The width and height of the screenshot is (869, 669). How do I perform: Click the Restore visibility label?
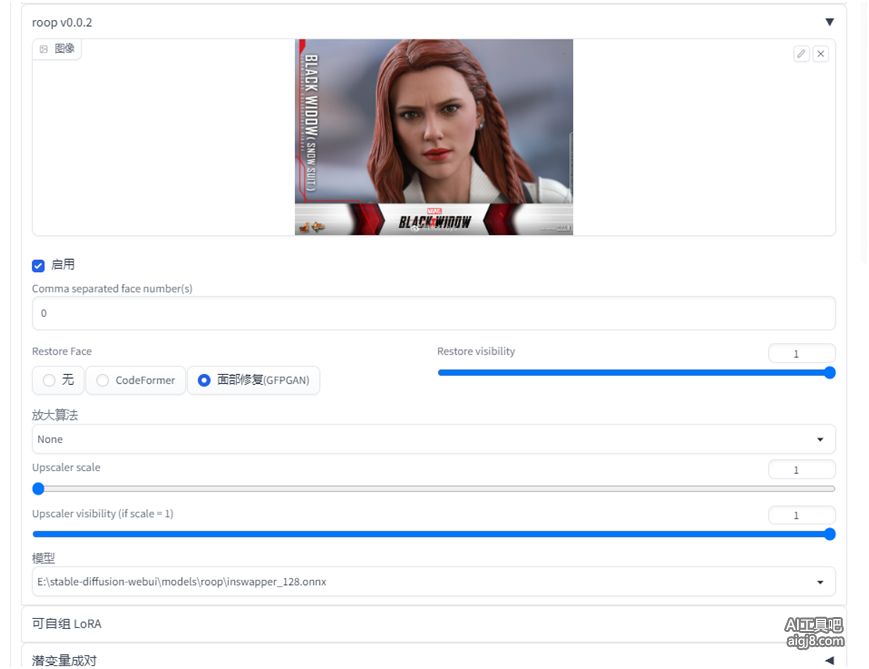pos(476,351)
